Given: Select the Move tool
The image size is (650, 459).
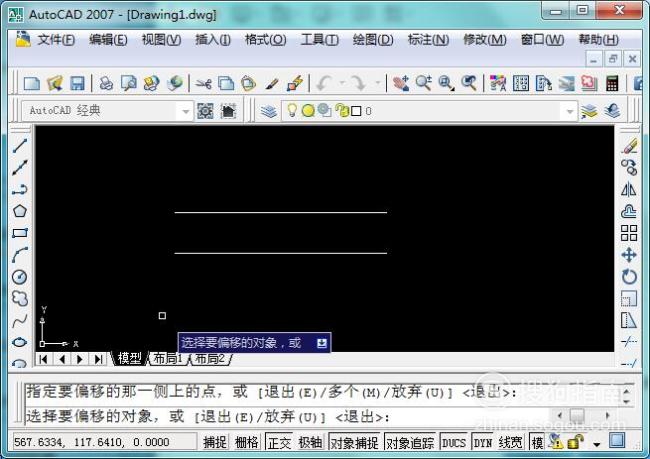Looking at the screenshot, I should [x=629, y=255].
